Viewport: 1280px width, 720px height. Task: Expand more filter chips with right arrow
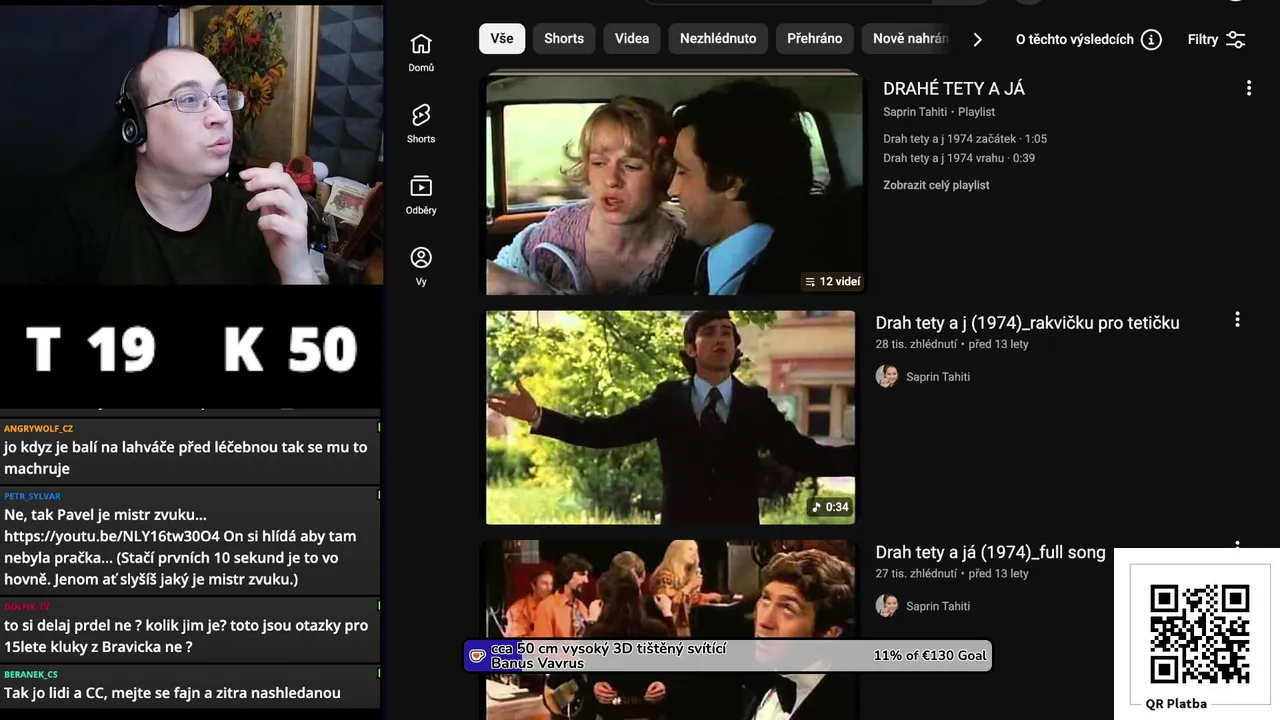tap(977, 39)
